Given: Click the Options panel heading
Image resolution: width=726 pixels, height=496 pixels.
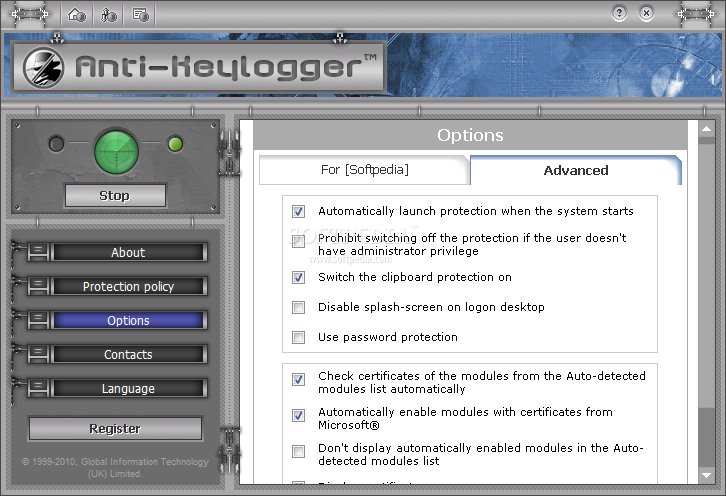Looking at the screenshot, I should click(470, 135).
